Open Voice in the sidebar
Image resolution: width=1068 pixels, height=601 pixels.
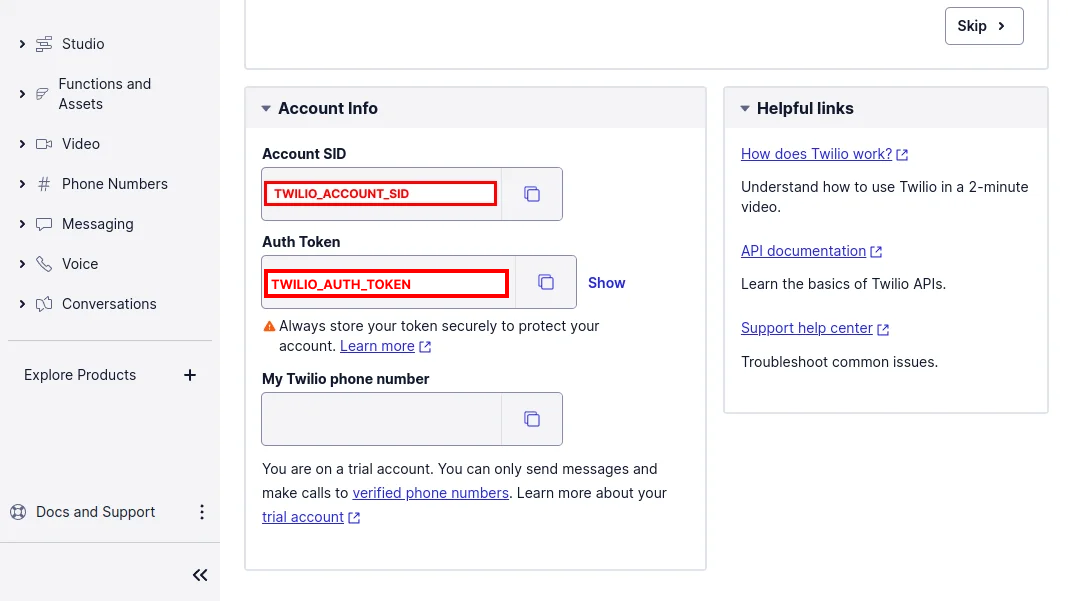(x=80, y=264)
